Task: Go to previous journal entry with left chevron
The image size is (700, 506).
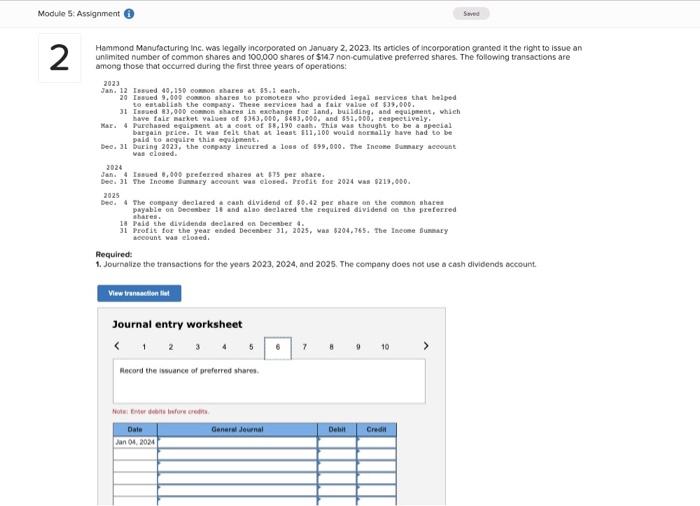Action: pyautogui.click(x=117, y=346)
